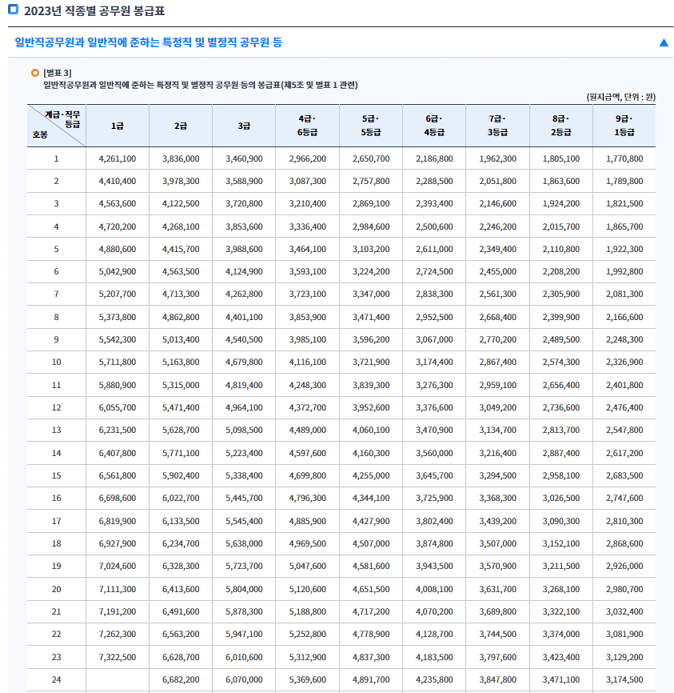Viewport: 674px width, 693px height.
Task: Click the value 3,174,500 in row 24
Action: [x=624, y=680]
